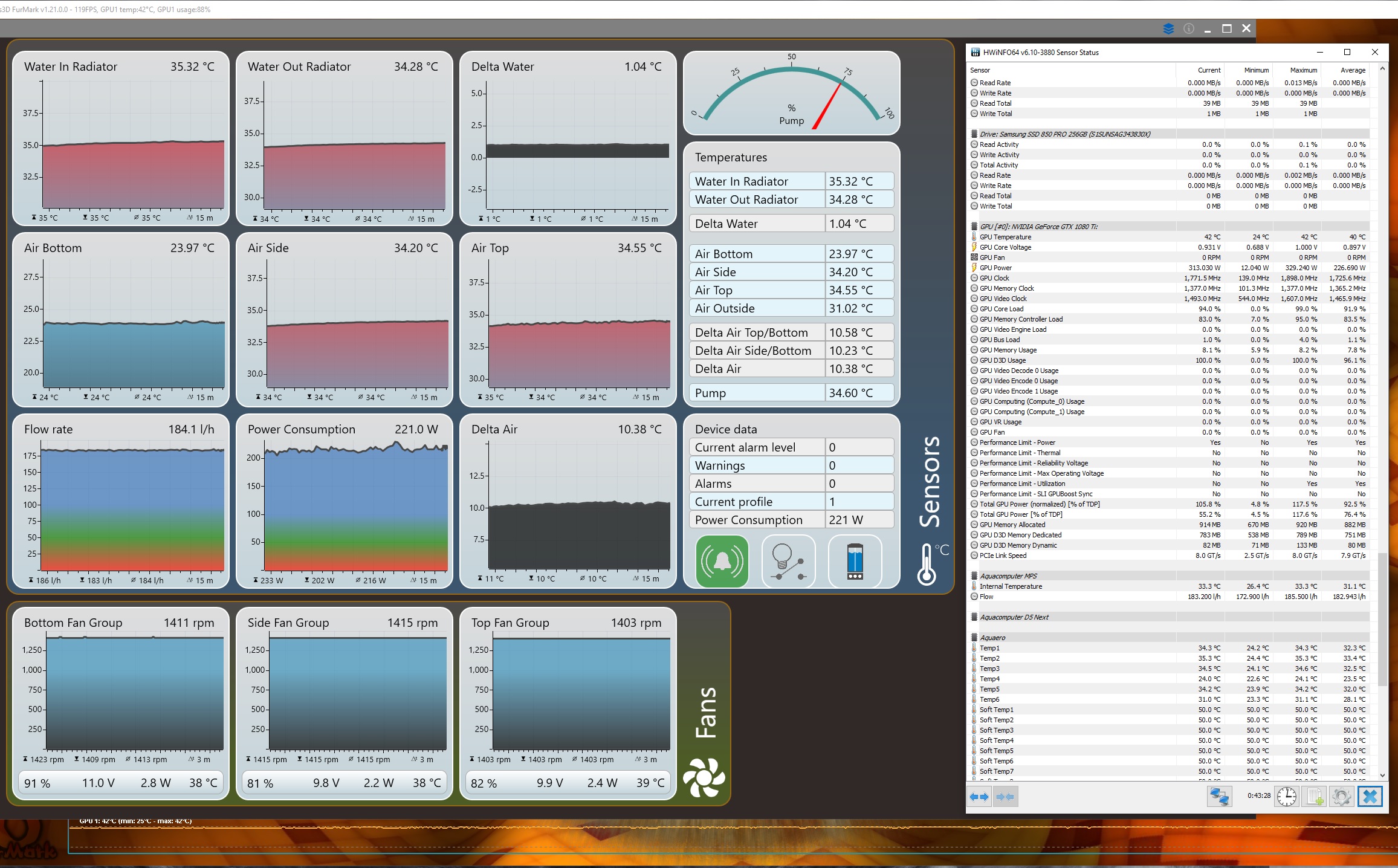
Task: Reset HWiNFO timer with the clock icon
Action: 1286,797
